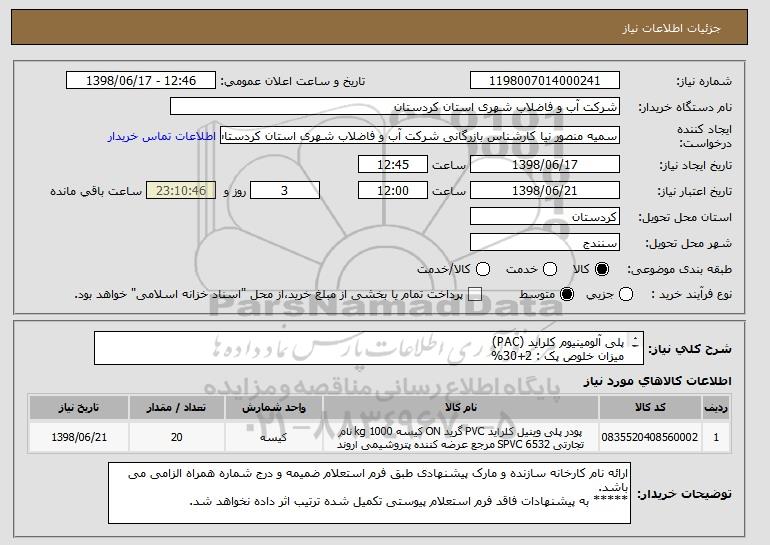Click the quantity cell showing 20

[x=177, y=437]
